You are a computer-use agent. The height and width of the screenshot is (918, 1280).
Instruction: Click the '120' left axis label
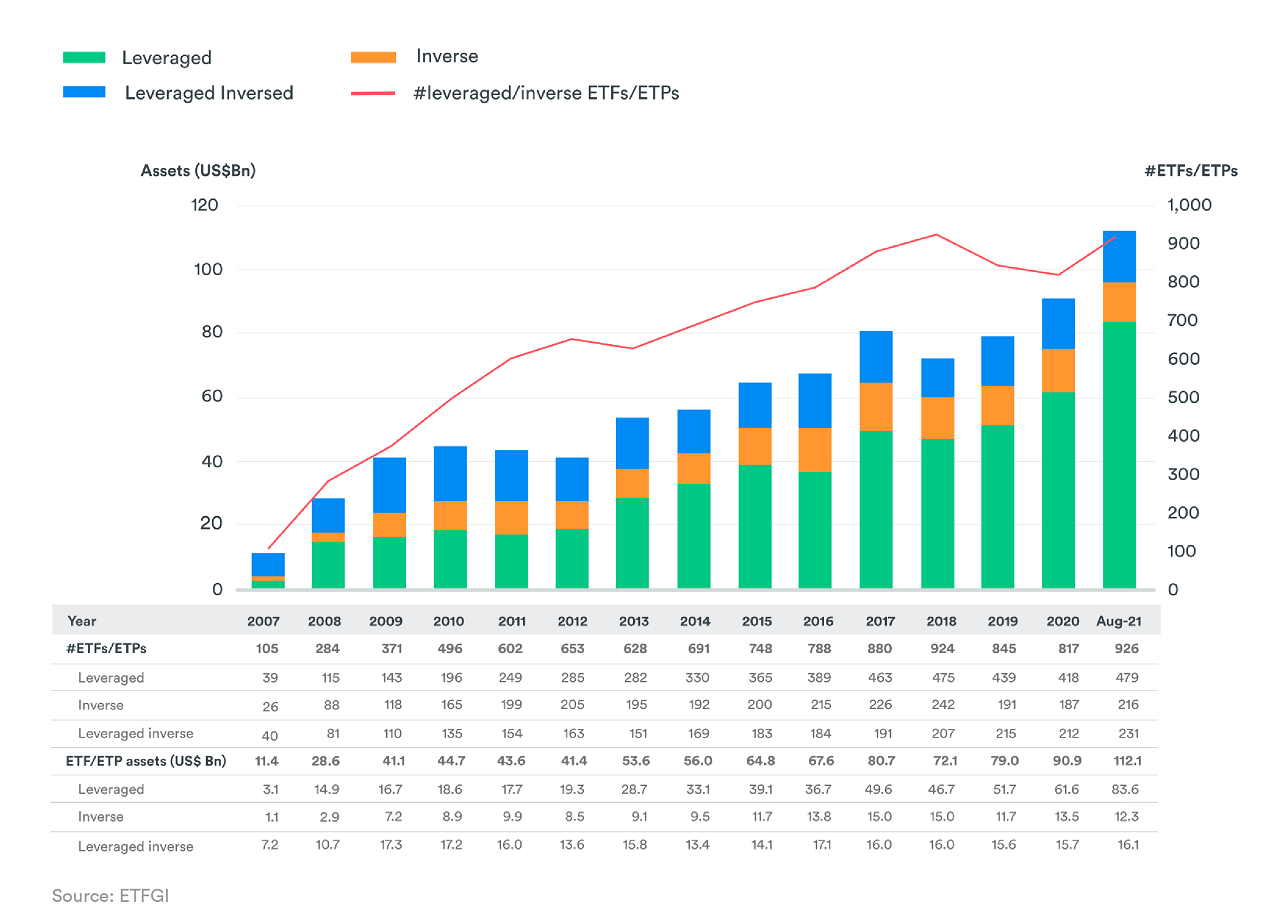pos(206,205)
